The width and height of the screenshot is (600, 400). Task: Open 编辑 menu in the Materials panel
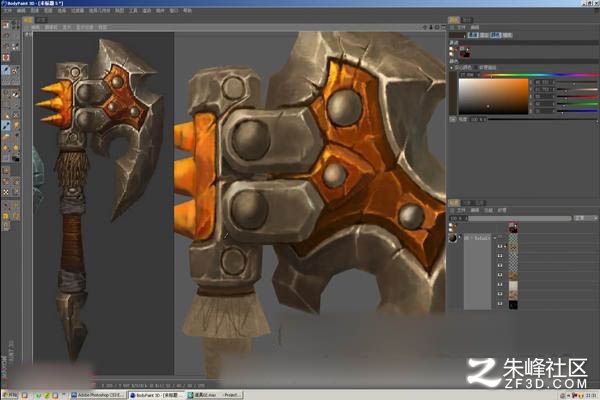point(475,211)
